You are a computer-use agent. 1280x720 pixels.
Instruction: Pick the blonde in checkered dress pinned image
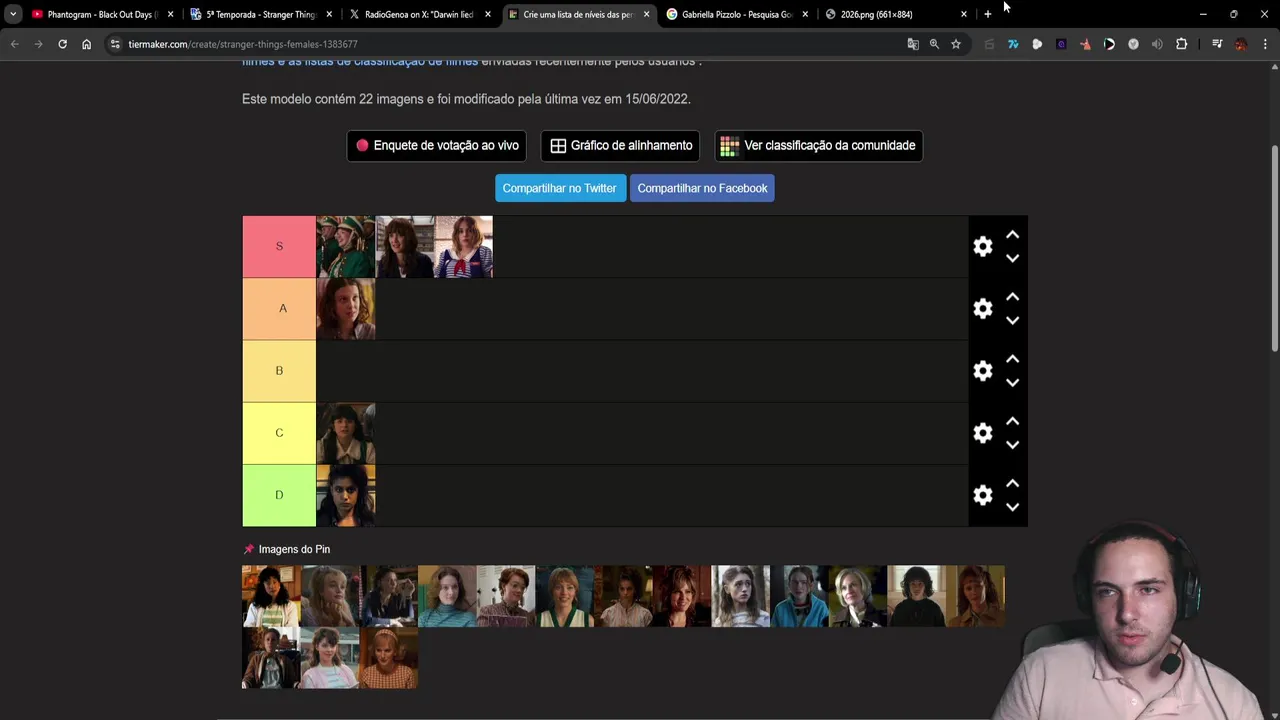(x=388, y=658)
